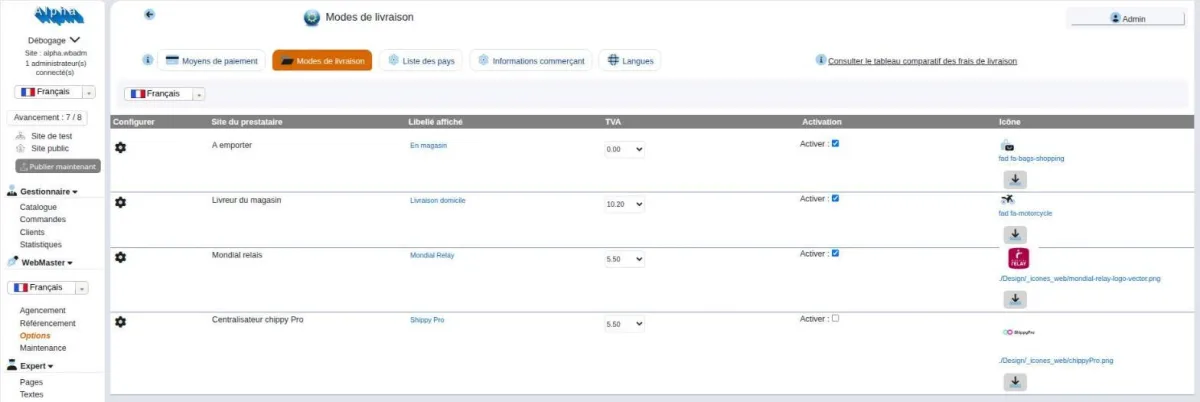Collapse the Expert section
This screenshot has height=402, width=1200.
(36, 366)
